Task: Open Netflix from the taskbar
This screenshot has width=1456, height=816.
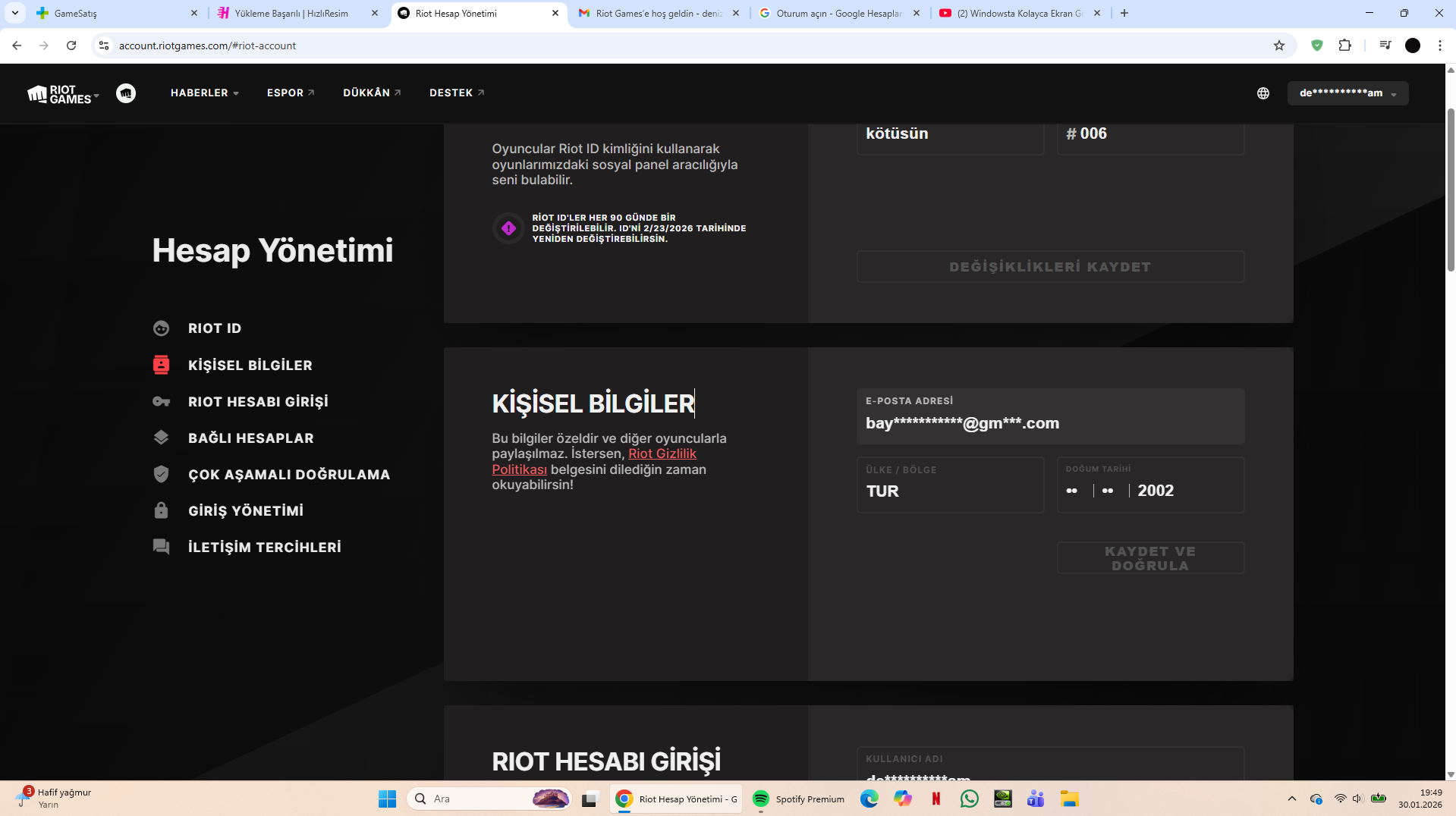Action: point(936,799)
